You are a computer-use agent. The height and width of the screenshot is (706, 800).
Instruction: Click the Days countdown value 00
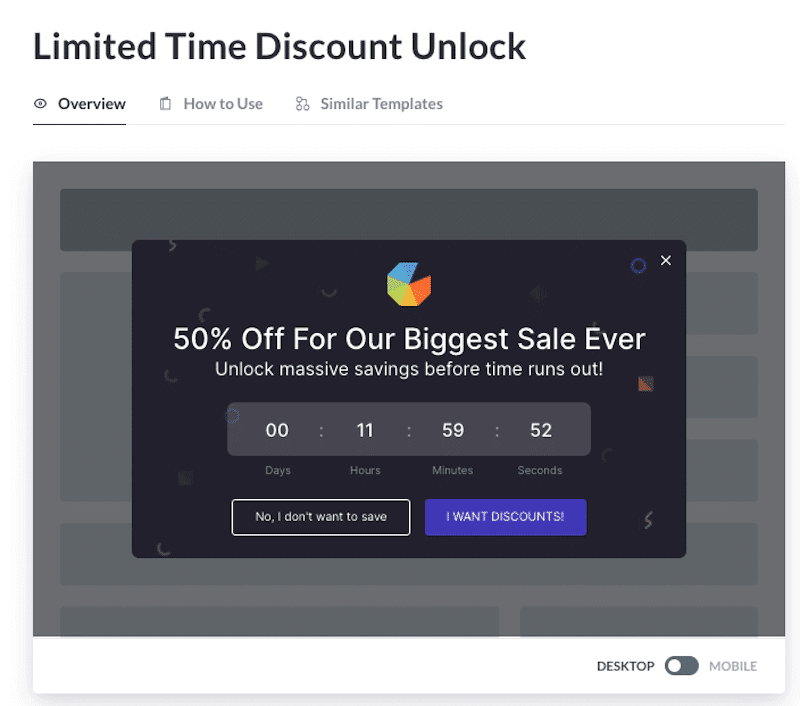click(x=277, y=430)
